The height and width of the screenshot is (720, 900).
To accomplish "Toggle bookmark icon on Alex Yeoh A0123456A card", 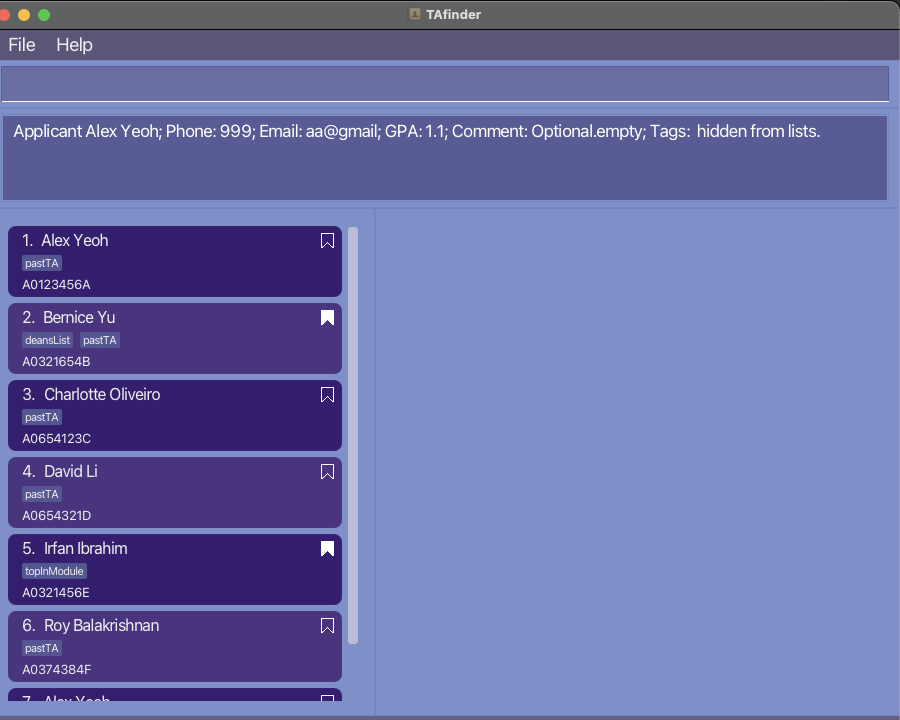I will coord(327,241).
